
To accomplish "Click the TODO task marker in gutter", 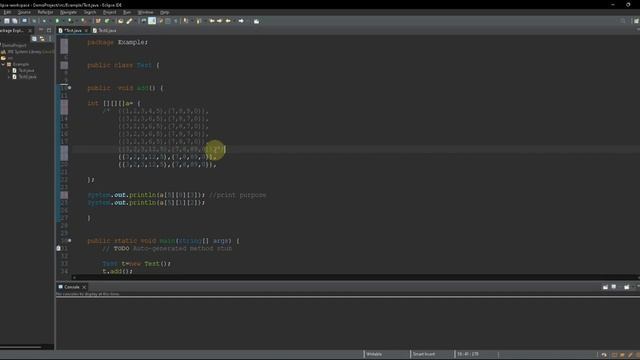I will (x=58, y=248).
